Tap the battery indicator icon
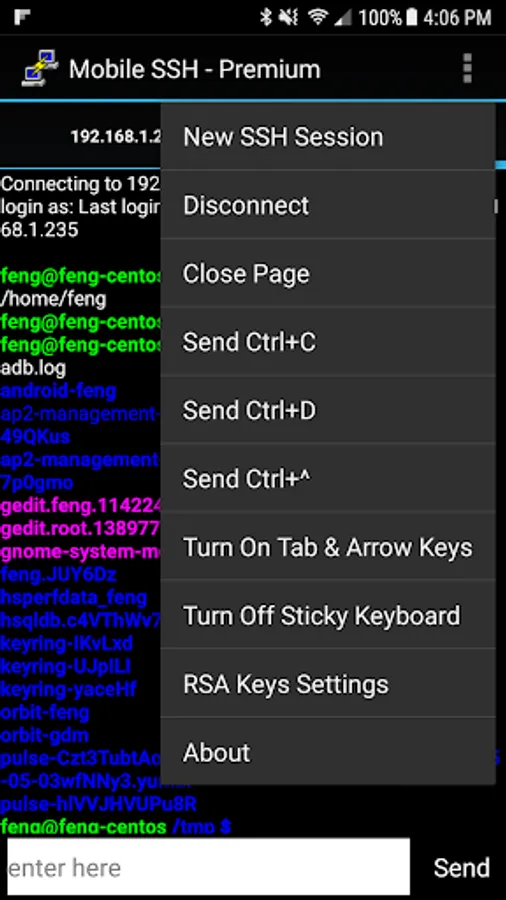The height and width of the screenshot is (900, 506). coord(411,17)
